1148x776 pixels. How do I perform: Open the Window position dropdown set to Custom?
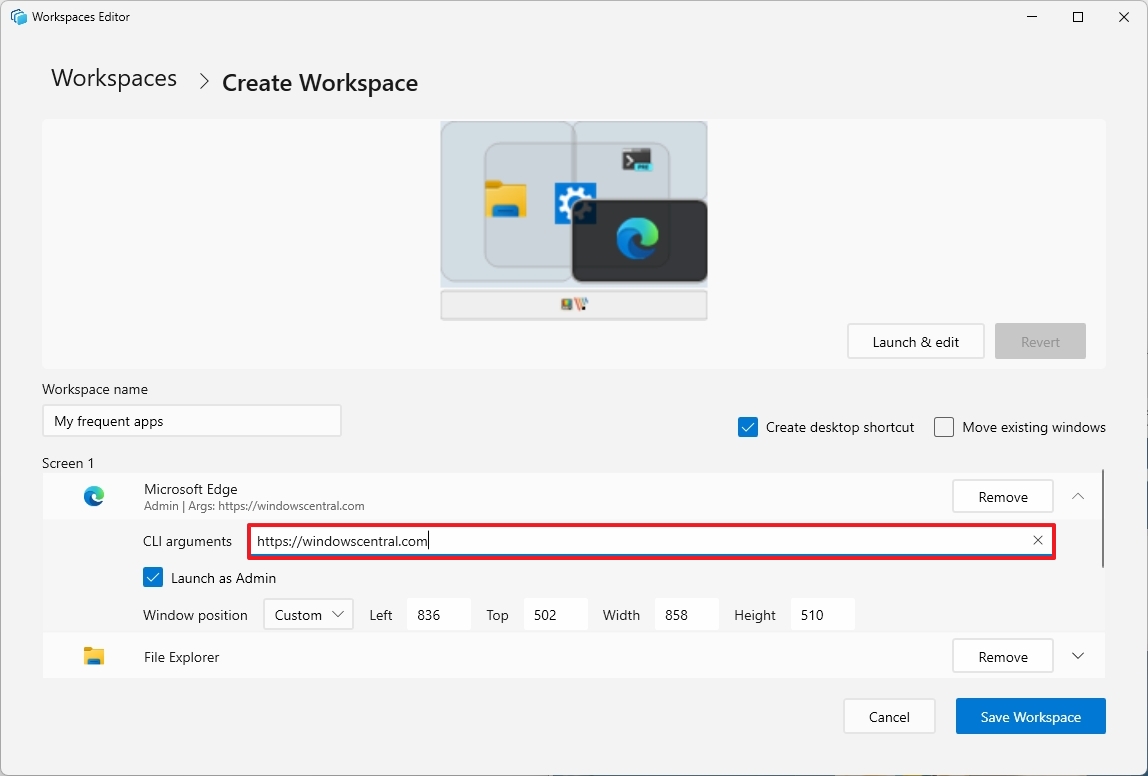coord(308,614)
